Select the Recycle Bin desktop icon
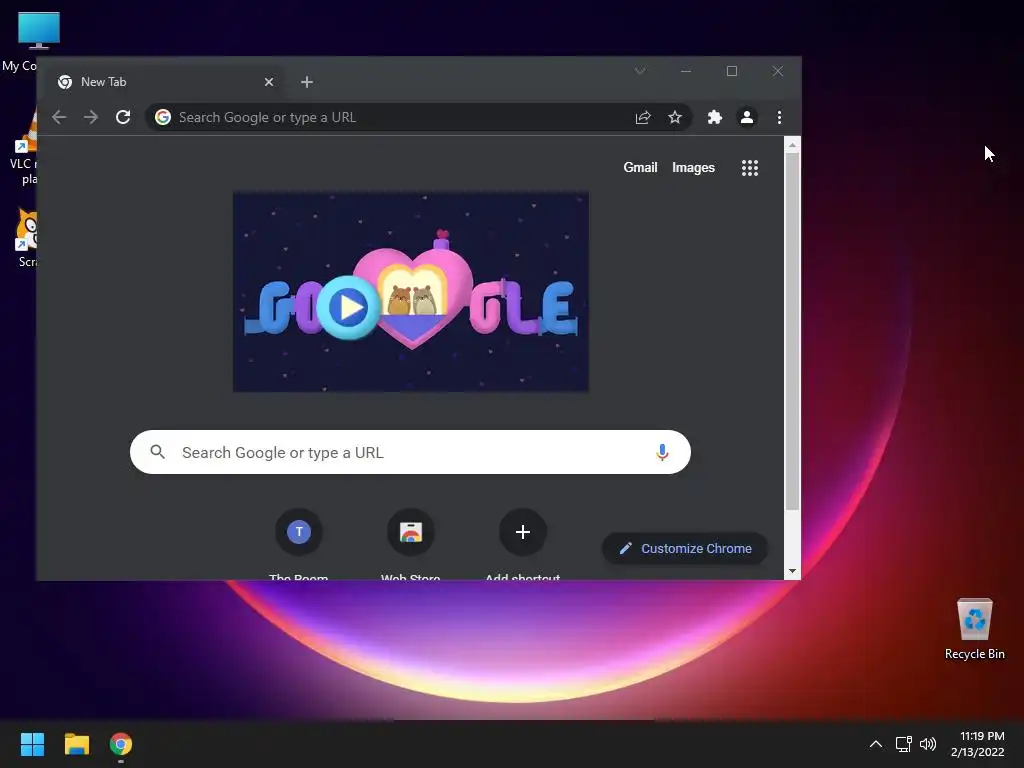The image size is (1024, 768). (x=974, y=628)
